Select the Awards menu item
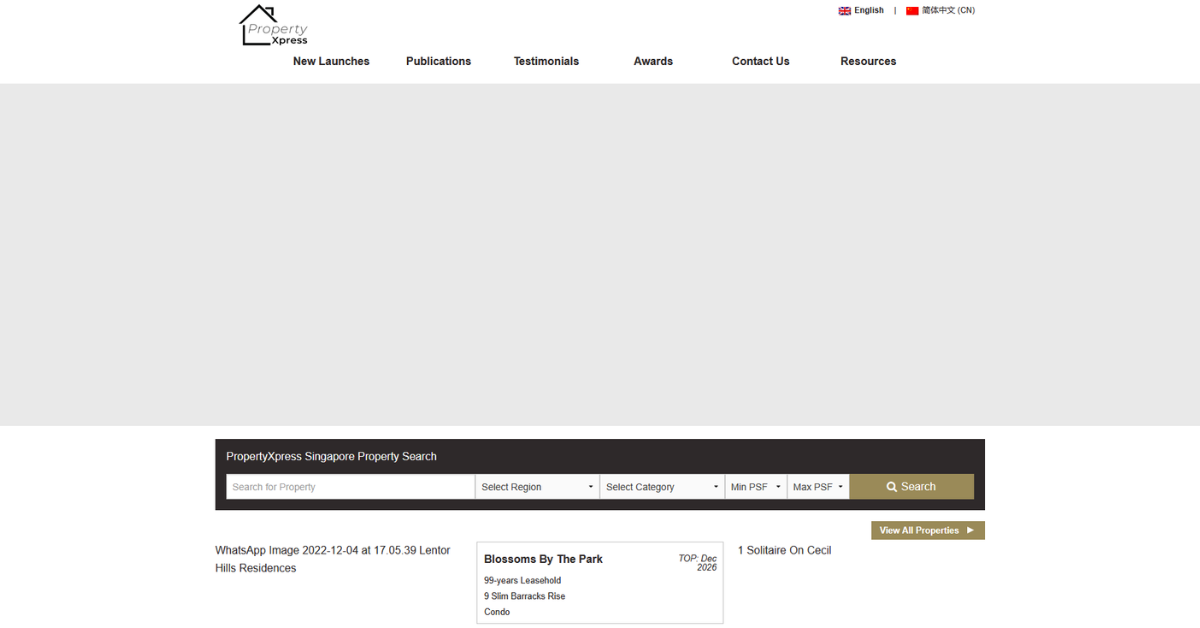This screenshot has width=1200, height=628. 653,61
